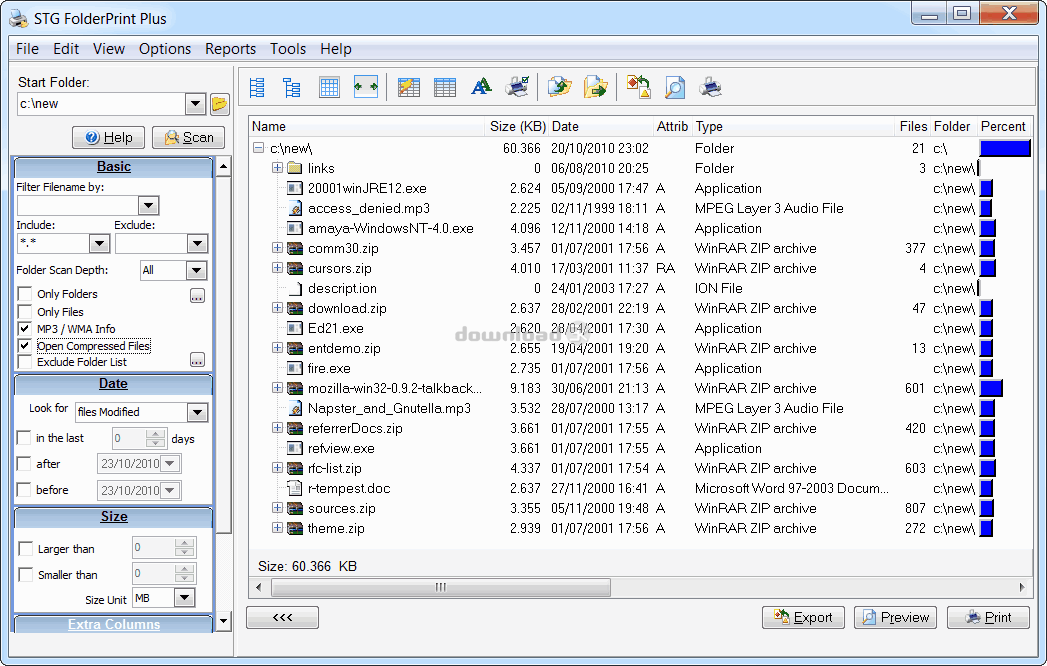This screenshot has height=666, width=1047.
Task: Click the expand-all tree toolbar icon
Action: pos(256,88)
